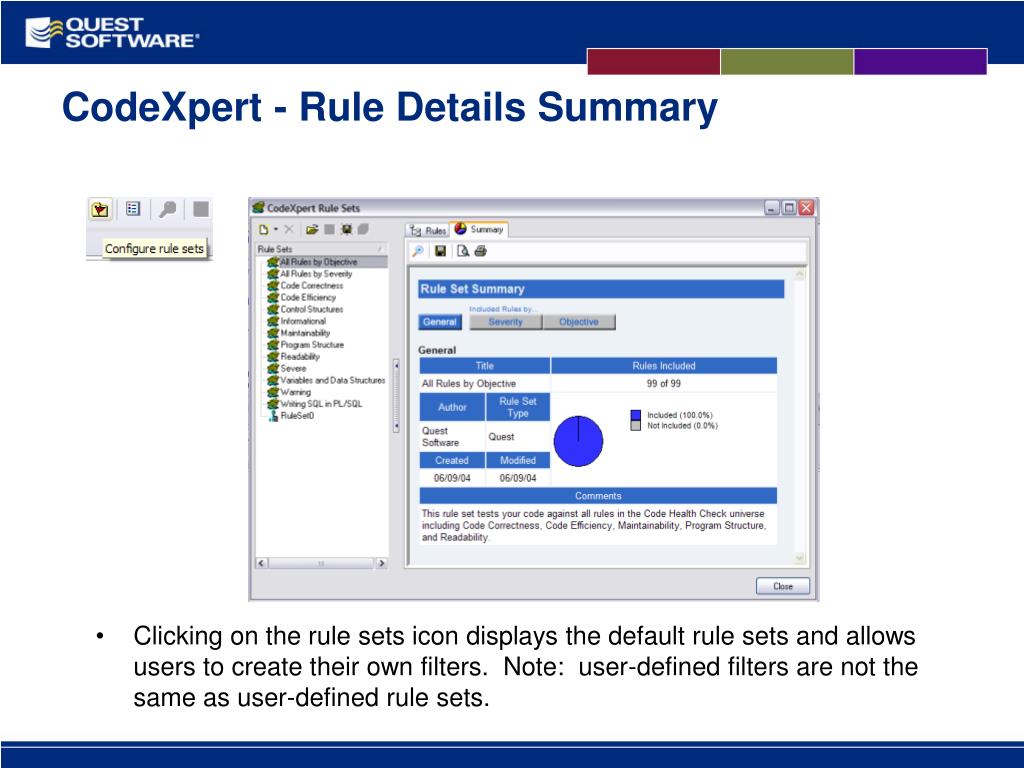This screenshot has height=768, width=1024.
Task: Click the dark green chip-like icon in Rule Sets toolbar
Action: (x=346, y=229)
